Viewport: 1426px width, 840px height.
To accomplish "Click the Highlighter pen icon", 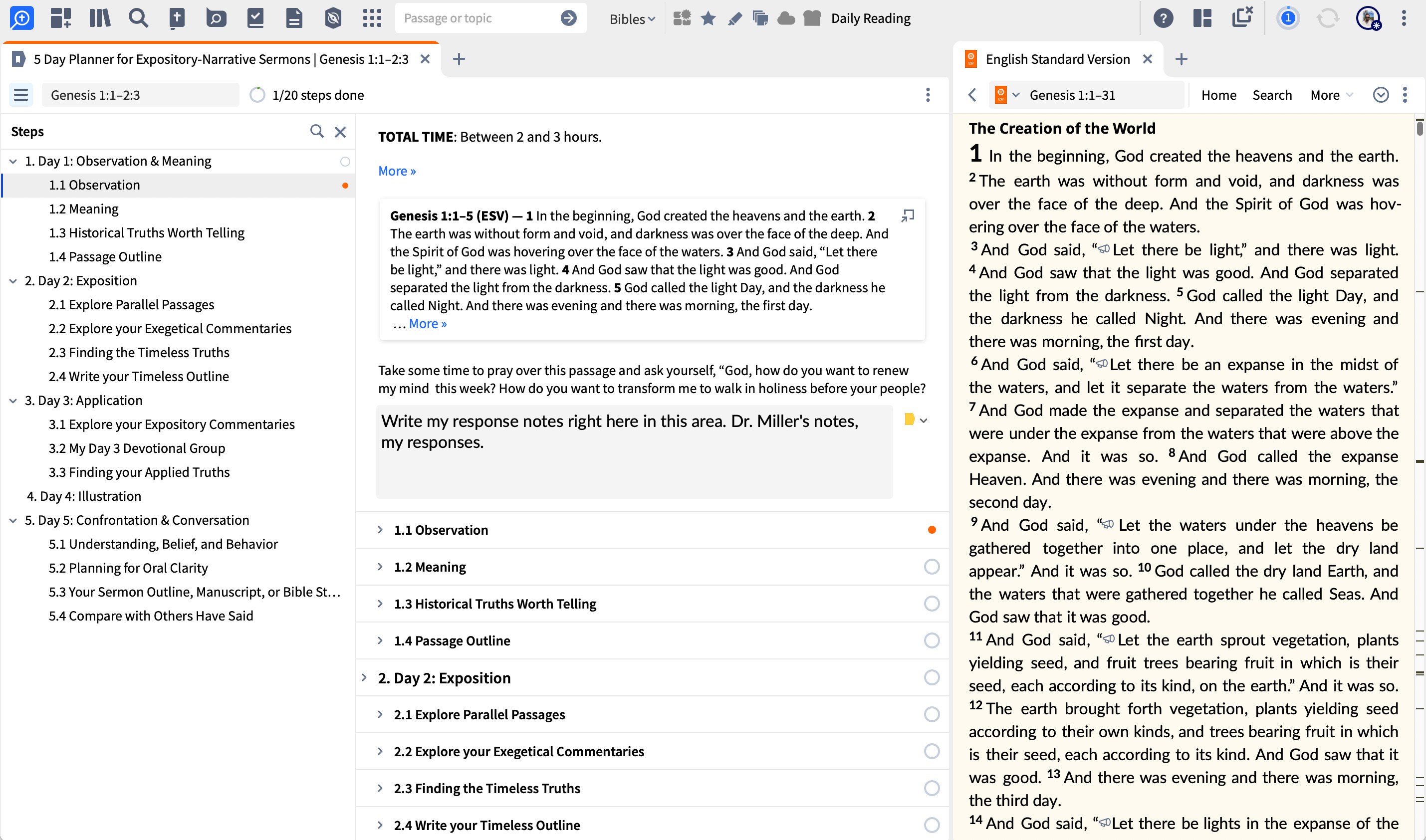I will 734,18.
